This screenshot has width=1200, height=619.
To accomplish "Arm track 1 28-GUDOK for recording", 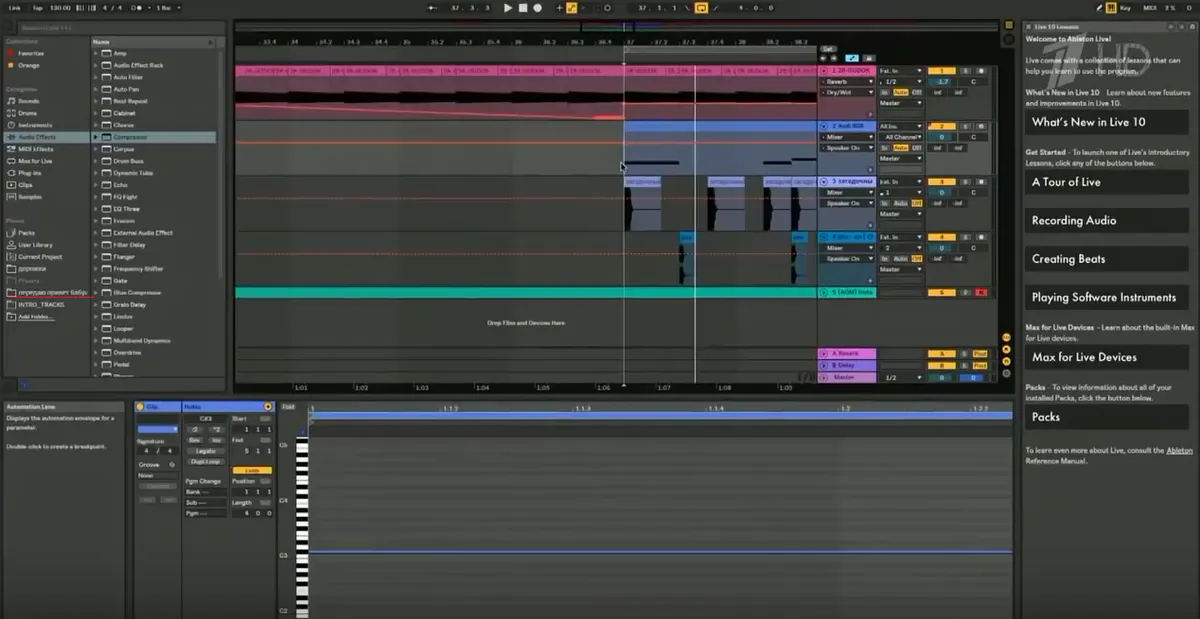I will [981, 71].
